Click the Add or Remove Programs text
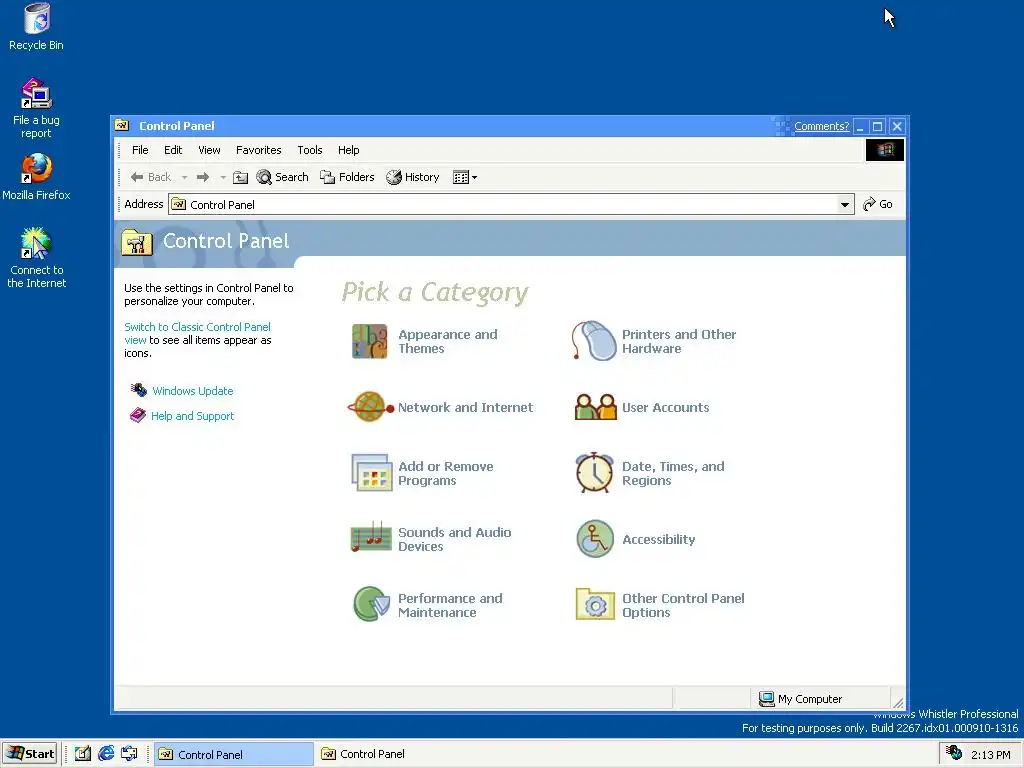The height and width of the screenshot is (768, 1024). (446, 473)
